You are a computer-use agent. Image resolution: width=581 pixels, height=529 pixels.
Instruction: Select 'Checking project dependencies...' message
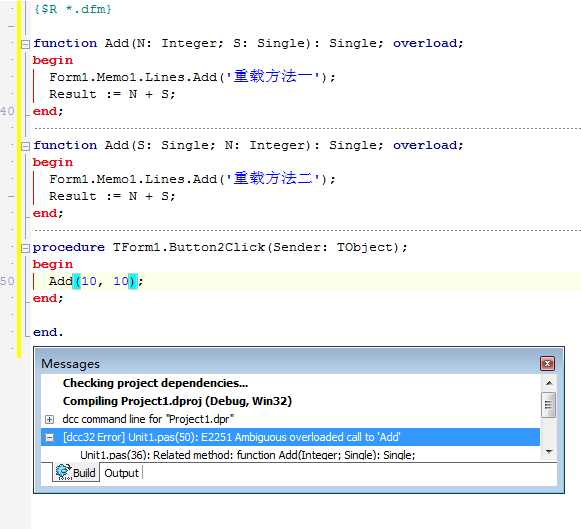coord(155,383)
